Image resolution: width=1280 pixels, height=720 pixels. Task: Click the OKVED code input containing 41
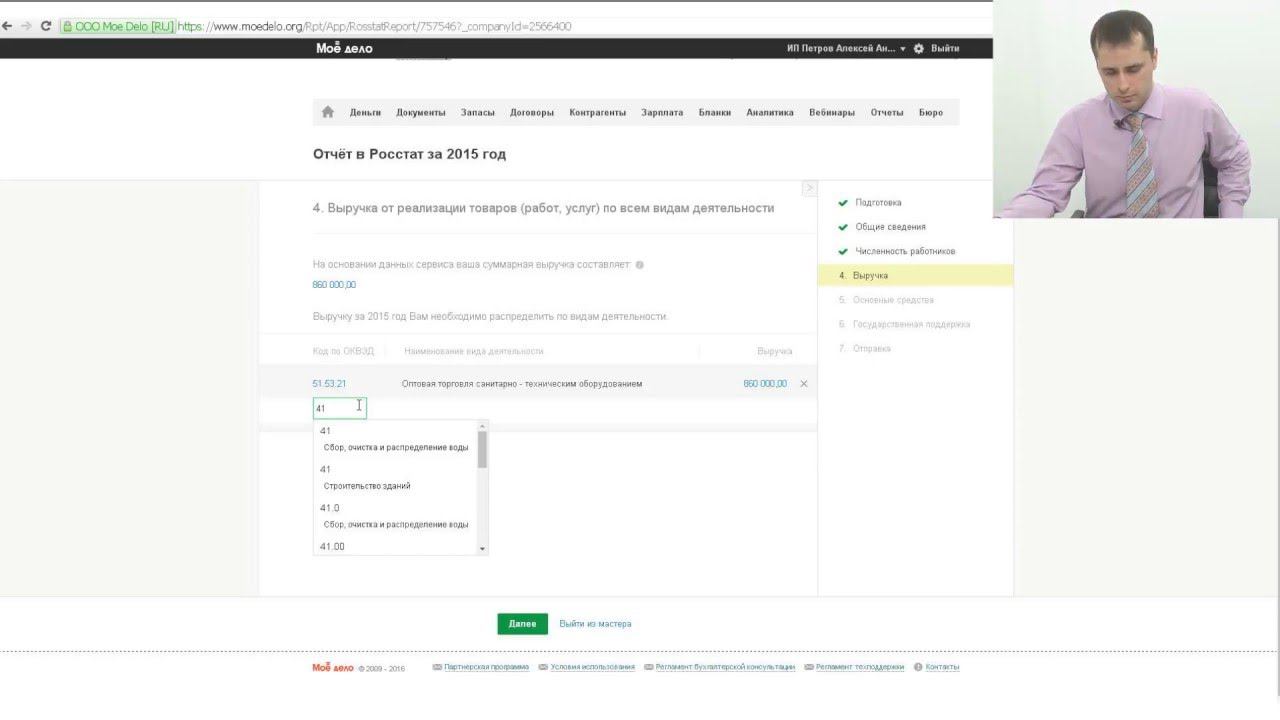click(340, 408)
